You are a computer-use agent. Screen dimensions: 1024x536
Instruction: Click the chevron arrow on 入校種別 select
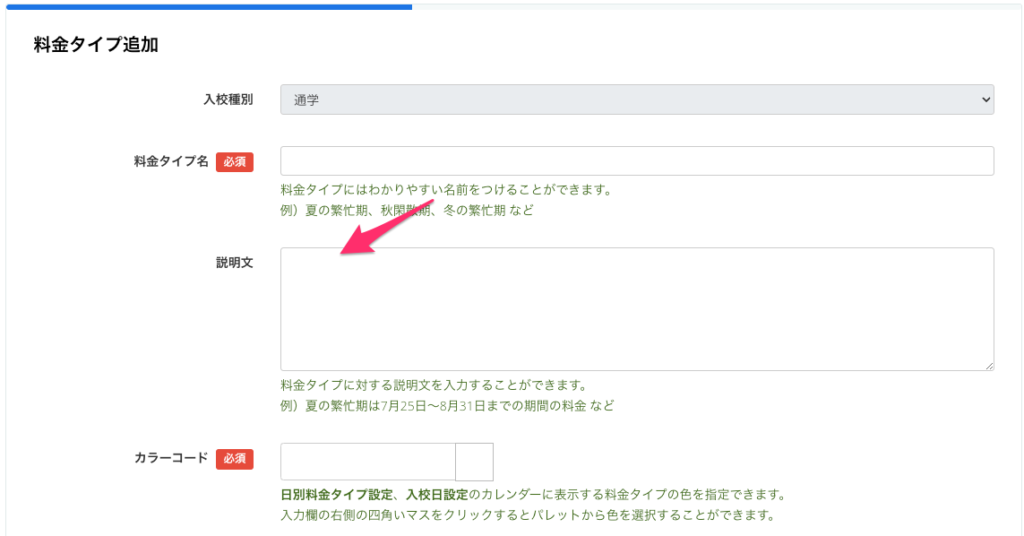985,99
